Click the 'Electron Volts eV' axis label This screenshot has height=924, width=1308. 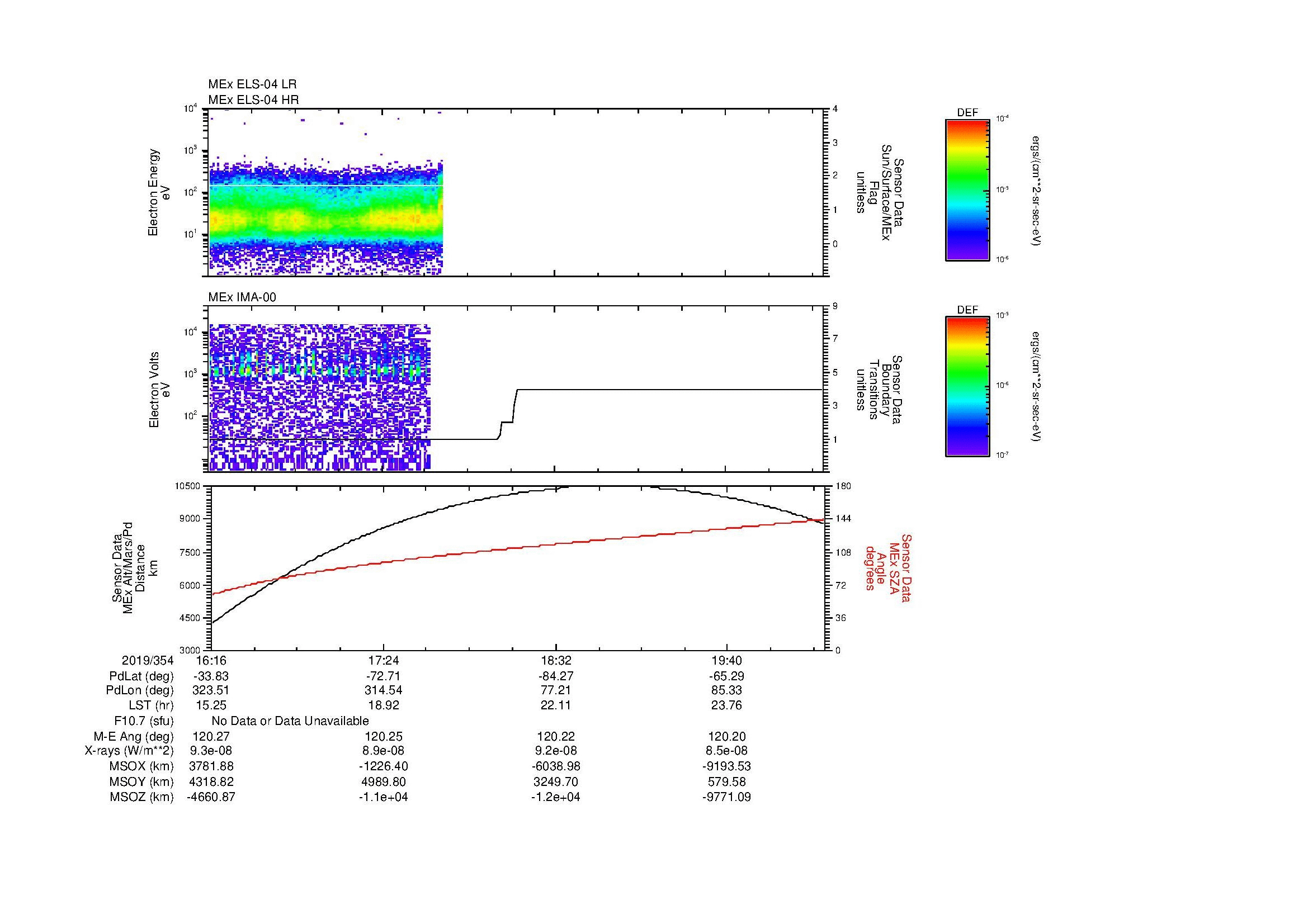click(x=159, y=390)
